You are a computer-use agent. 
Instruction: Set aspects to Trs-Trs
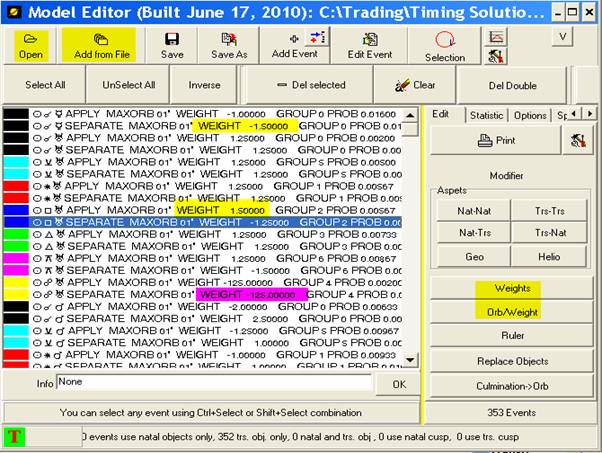pos(549,211)
